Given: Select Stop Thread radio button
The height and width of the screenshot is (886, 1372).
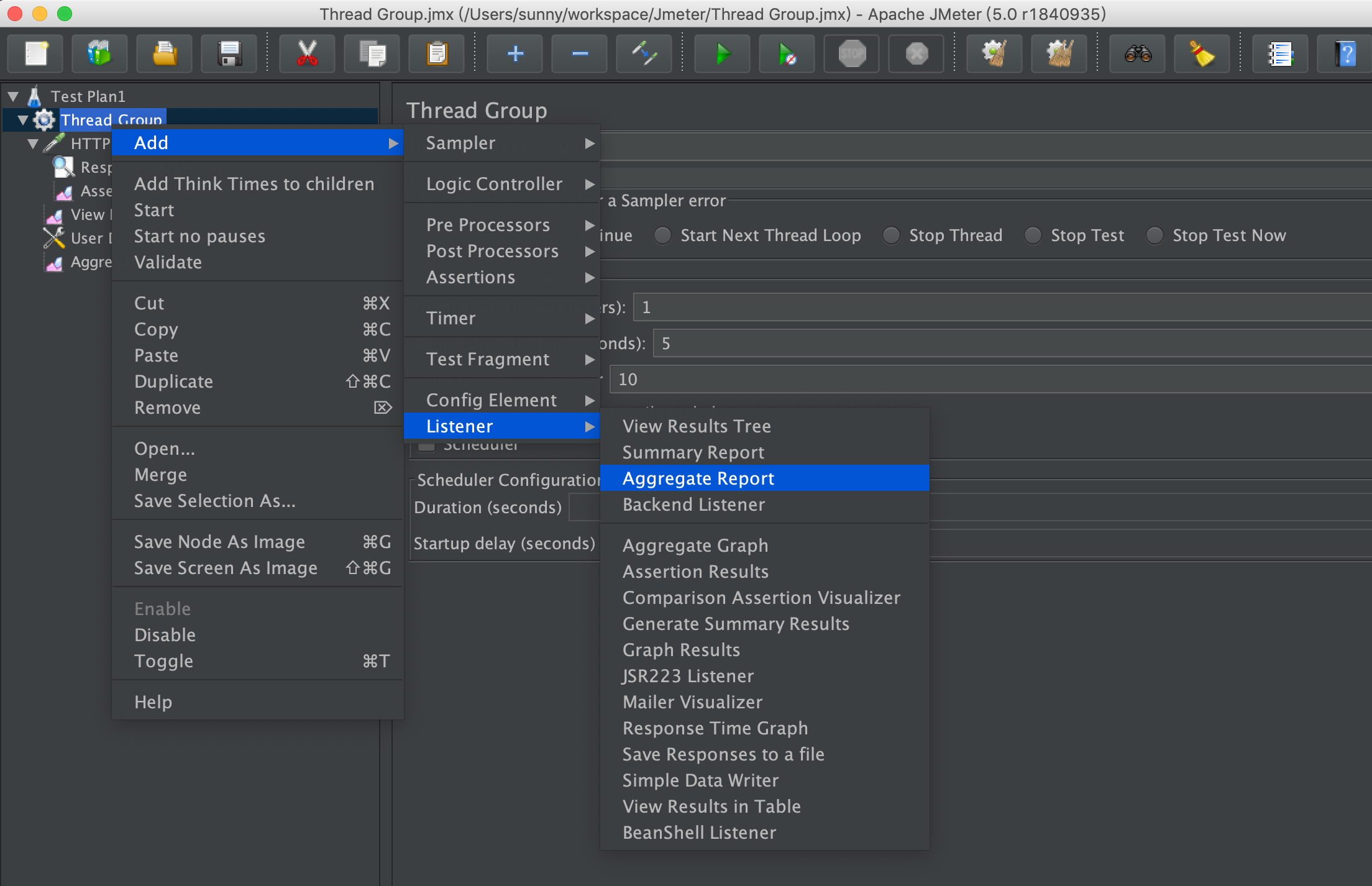Looking at the screenshot, I should pyautogui.click(x=892, y=235).
